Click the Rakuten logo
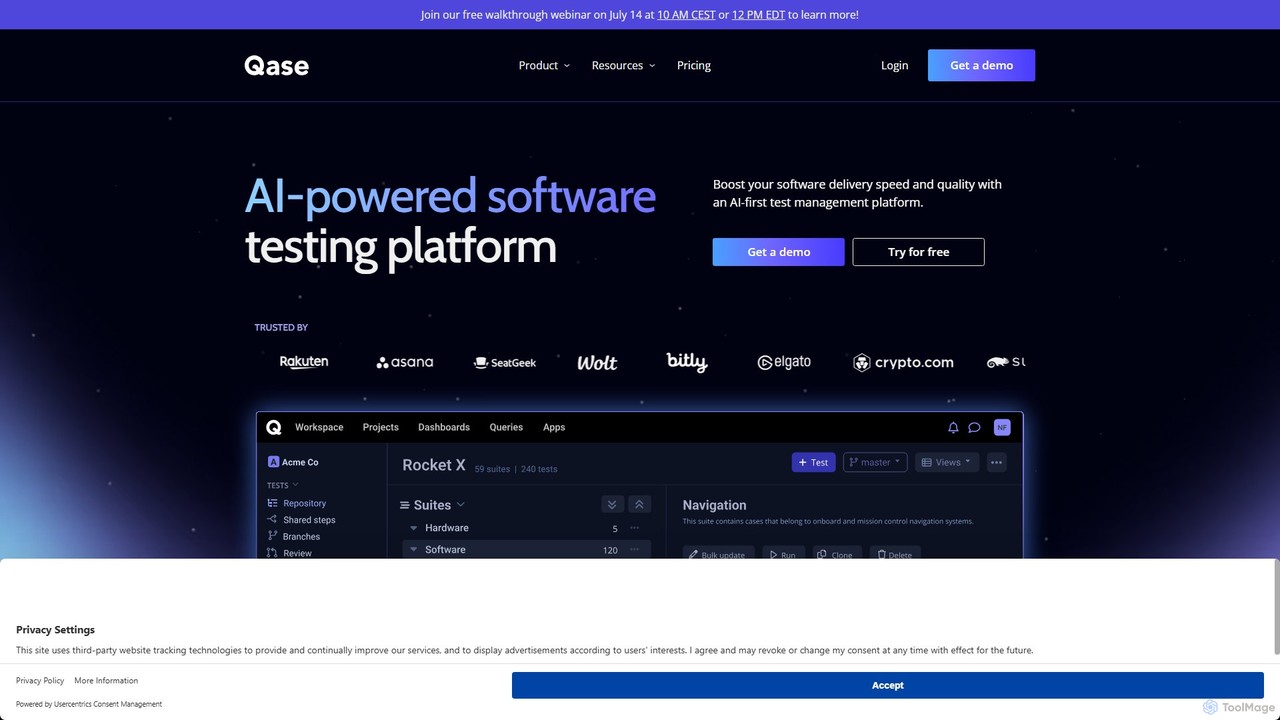This screenshot has height=720, width=1280. (x=304, y=362)
